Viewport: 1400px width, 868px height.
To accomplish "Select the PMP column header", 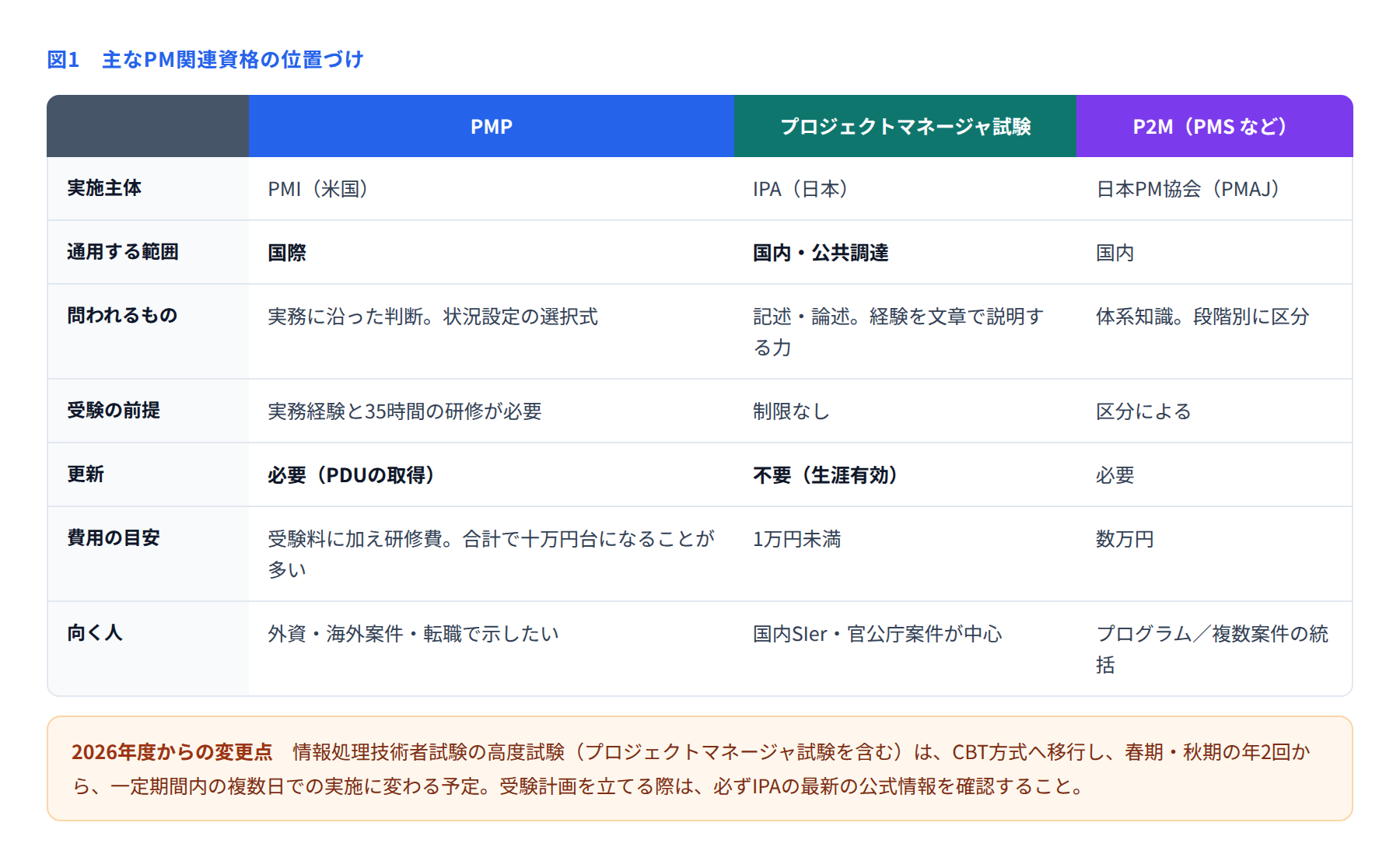I will (x=492, y=126).
